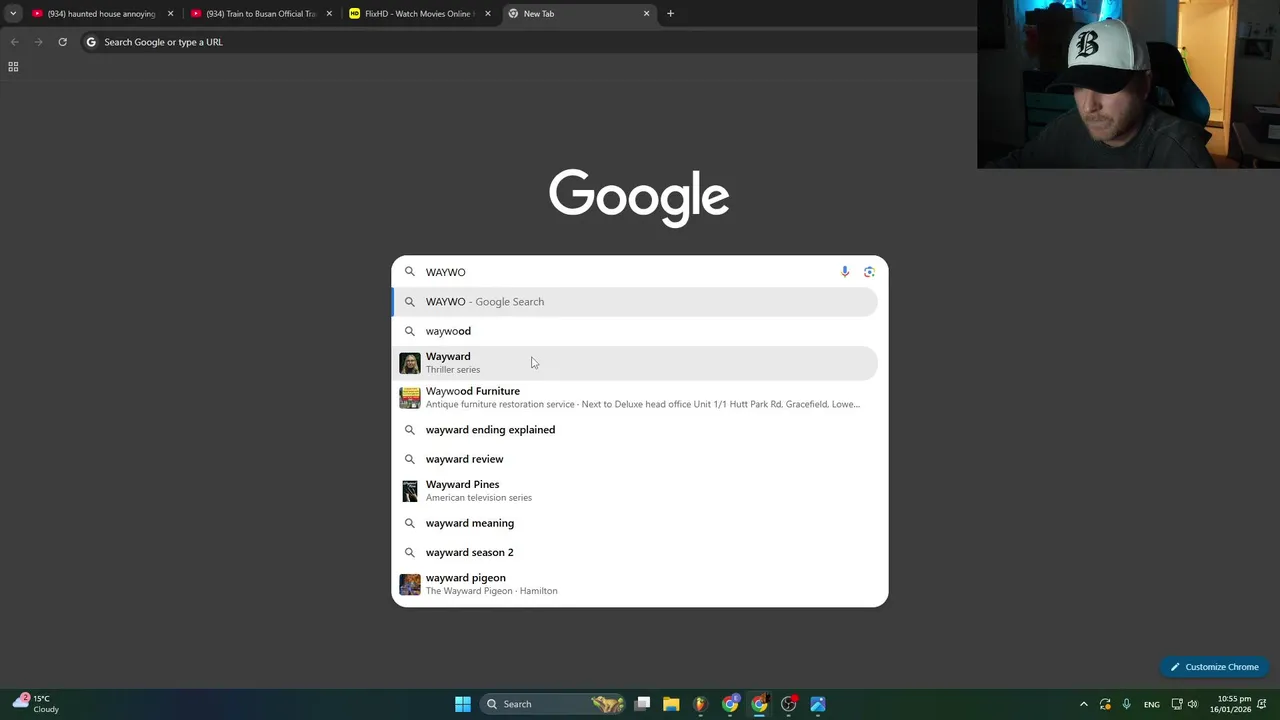1280x720 pixels.
Task: Open File Explorer from the taskbar
Action: click(x=671, y=704)
